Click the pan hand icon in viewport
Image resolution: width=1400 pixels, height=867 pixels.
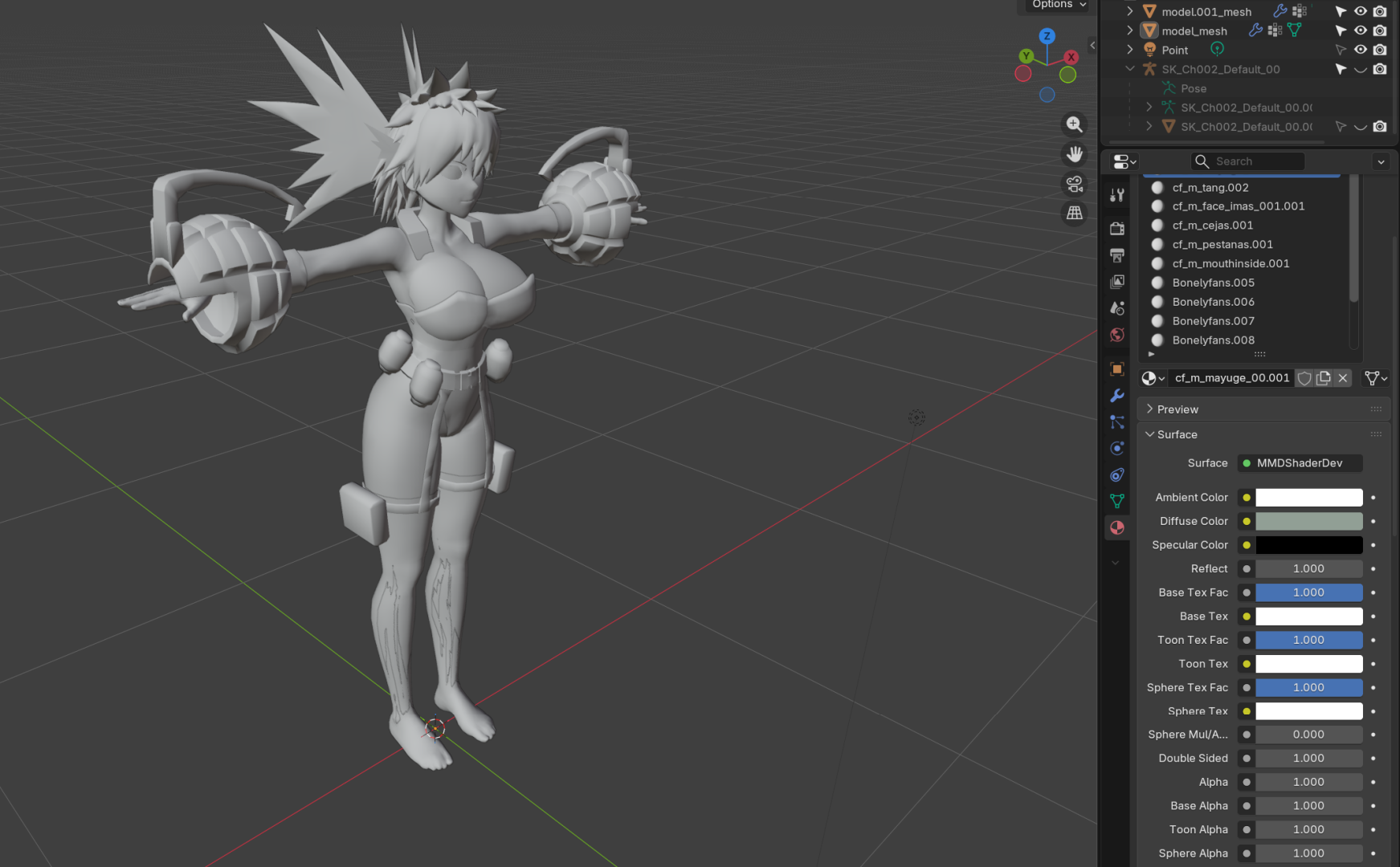coord(1074,154)
